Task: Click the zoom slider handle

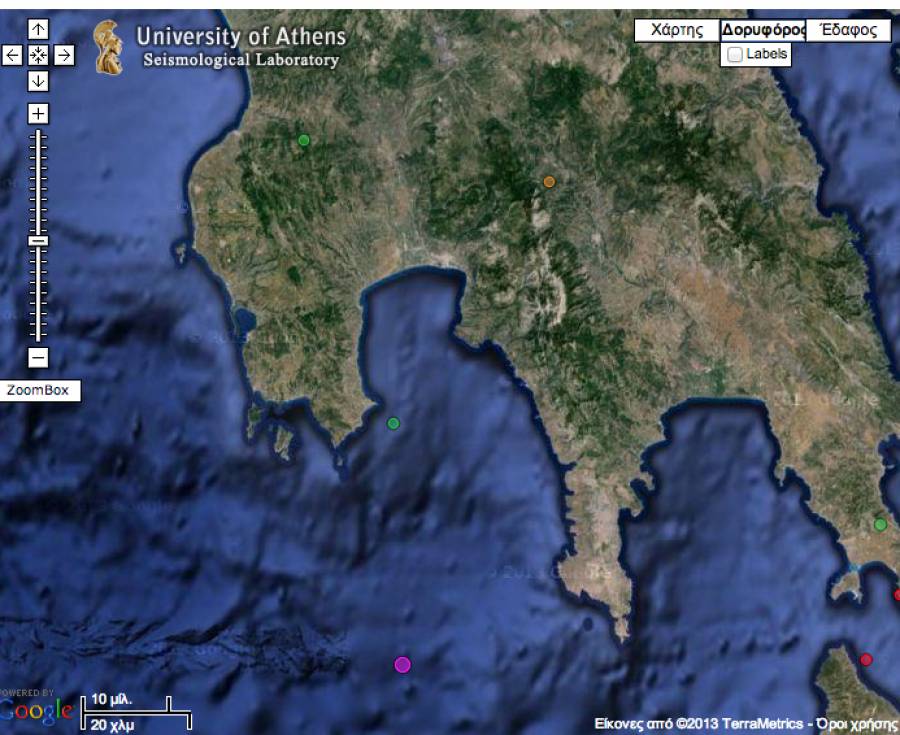Action: coord(38,241)
